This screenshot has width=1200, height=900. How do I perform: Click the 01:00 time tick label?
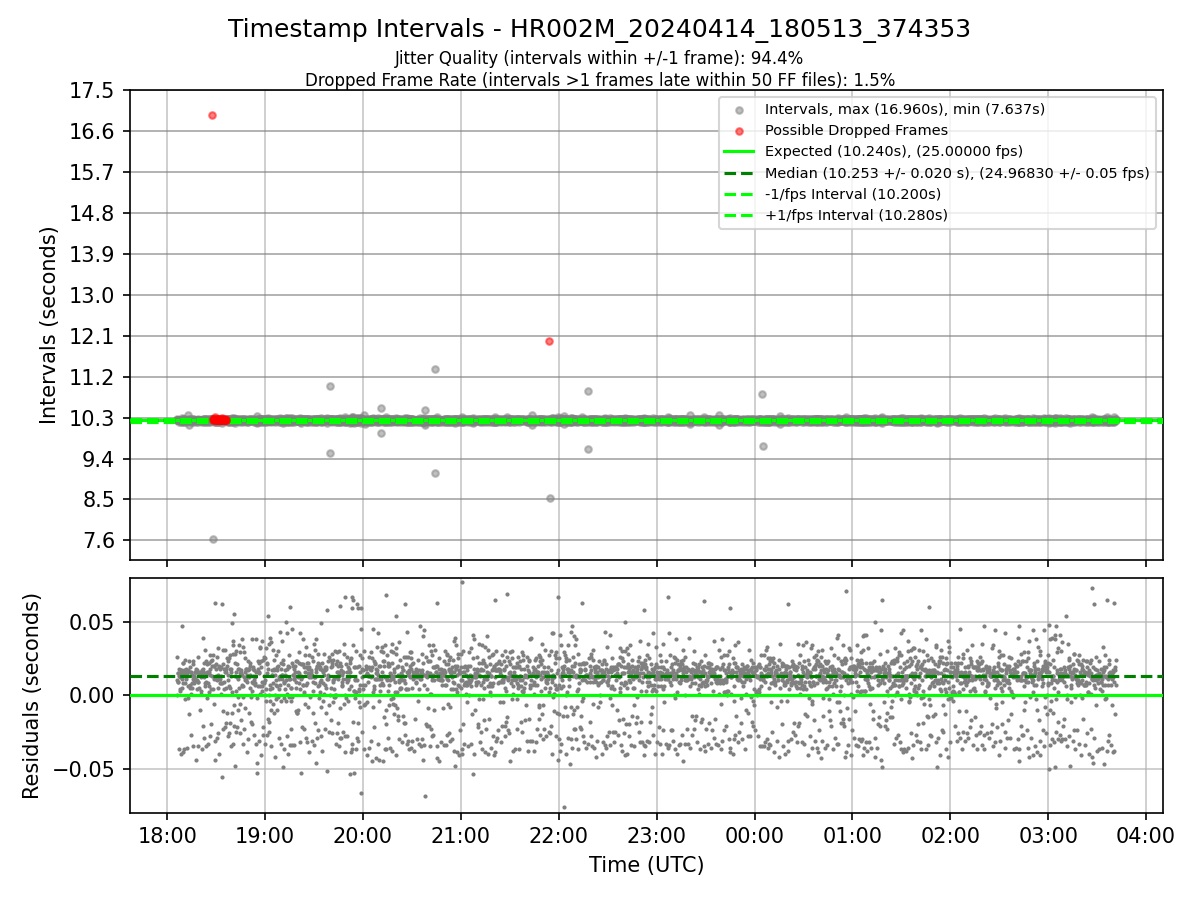pos(852,834)
